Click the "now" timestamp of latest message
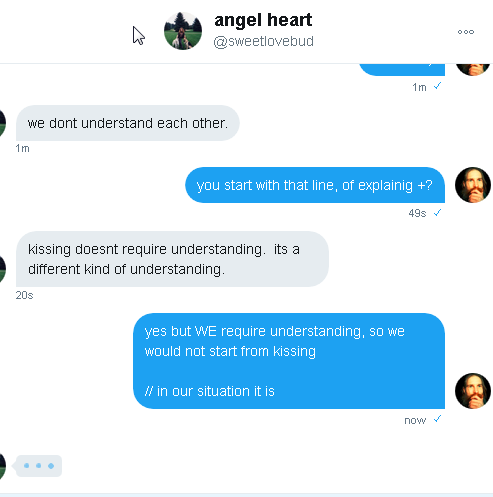The height and width of the screenshot is (497, 493). point(415,420)
